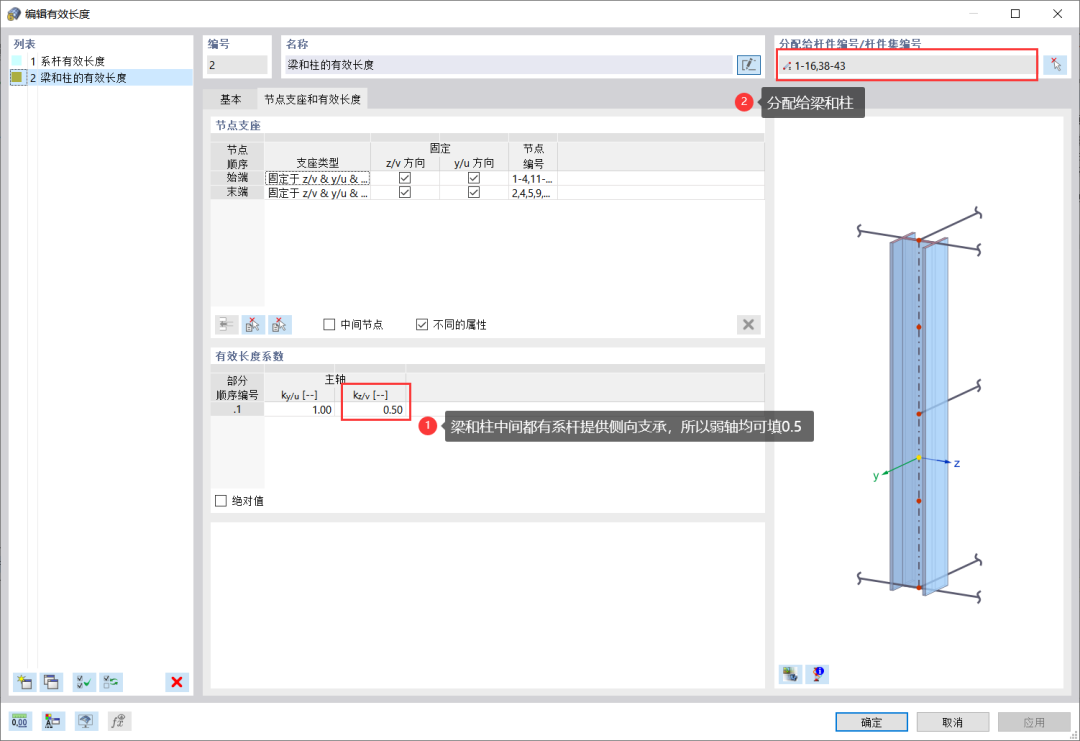Click the 编号 field showing 2
This screenshot has height=741, width=1080.
click(237, 65)
